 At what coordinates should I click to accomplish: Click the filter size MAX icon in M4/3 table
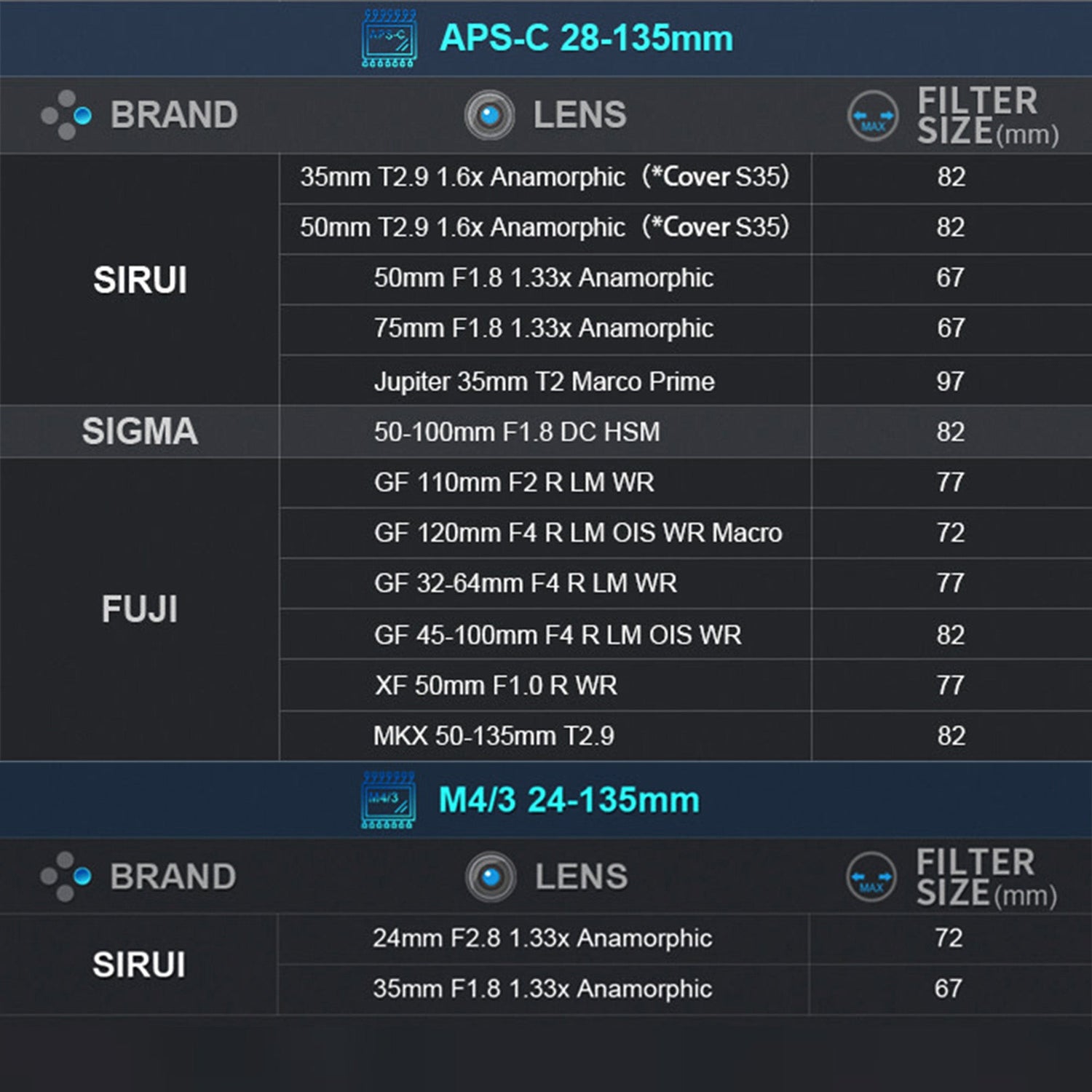click(x=871, y=877)
